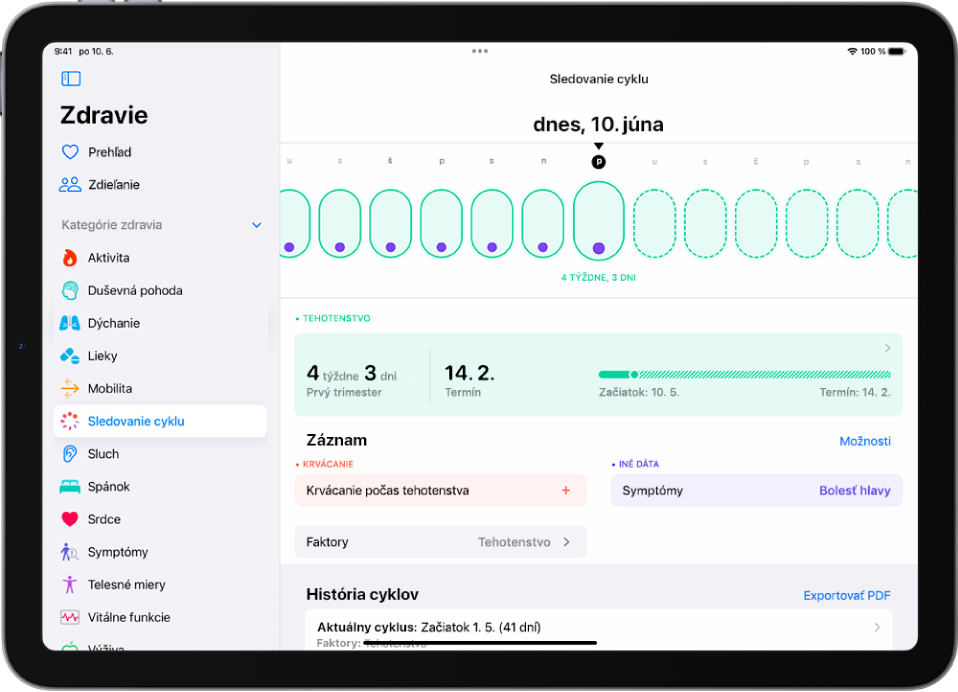Tap the three-dot multitasking icon

(x=480, y=51)
